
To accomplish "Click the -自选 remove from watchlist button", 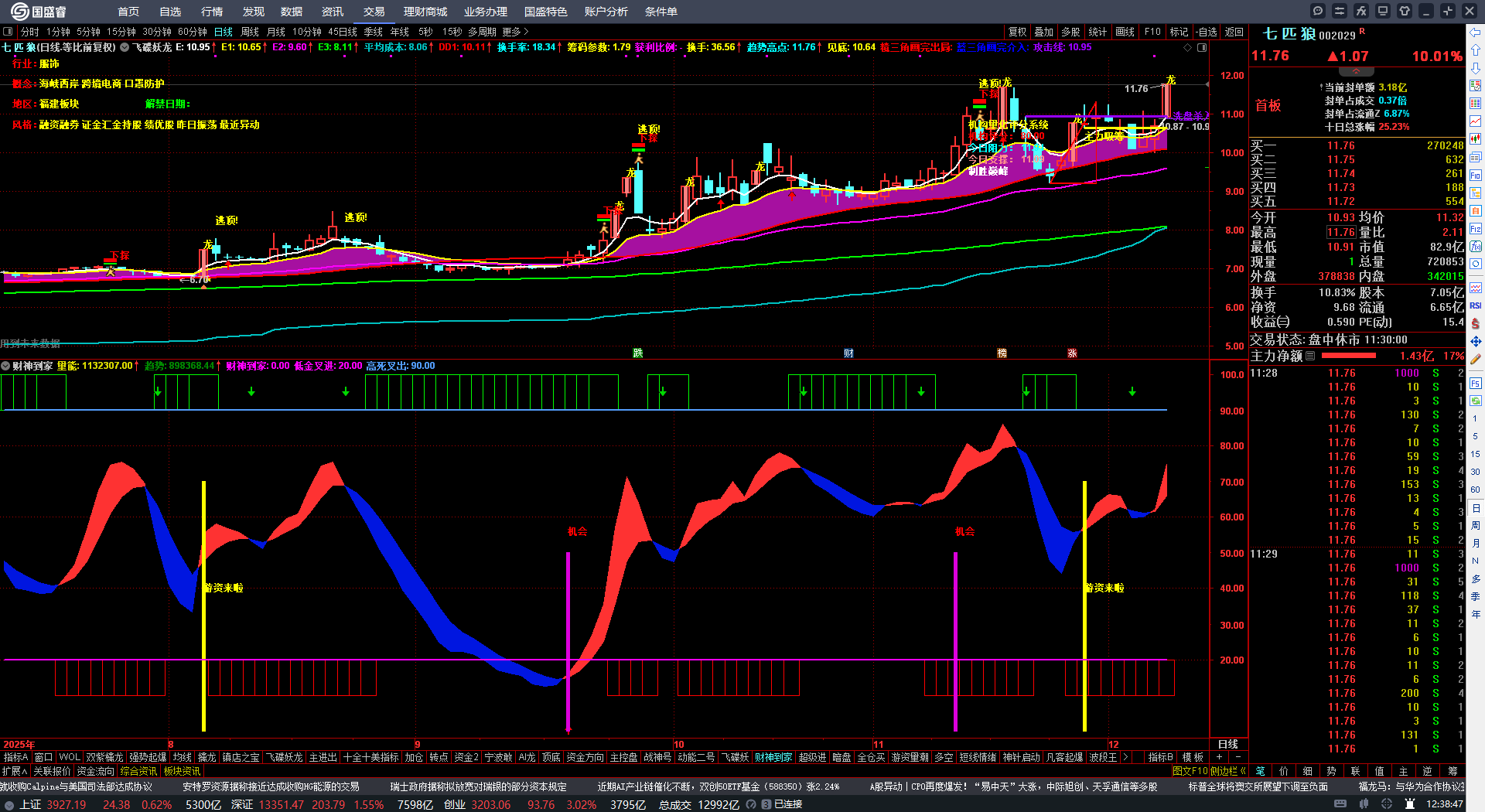I will [1207, 32].
